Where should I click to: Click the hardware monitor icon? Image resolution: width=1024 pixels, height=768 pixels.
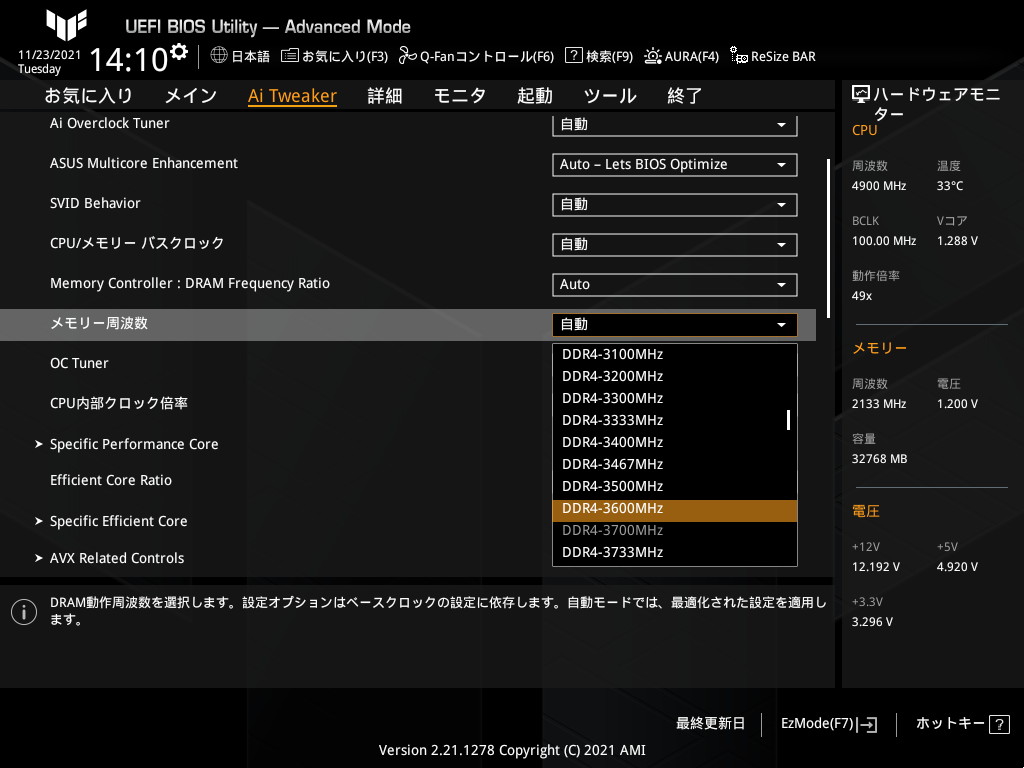(861, 95)
